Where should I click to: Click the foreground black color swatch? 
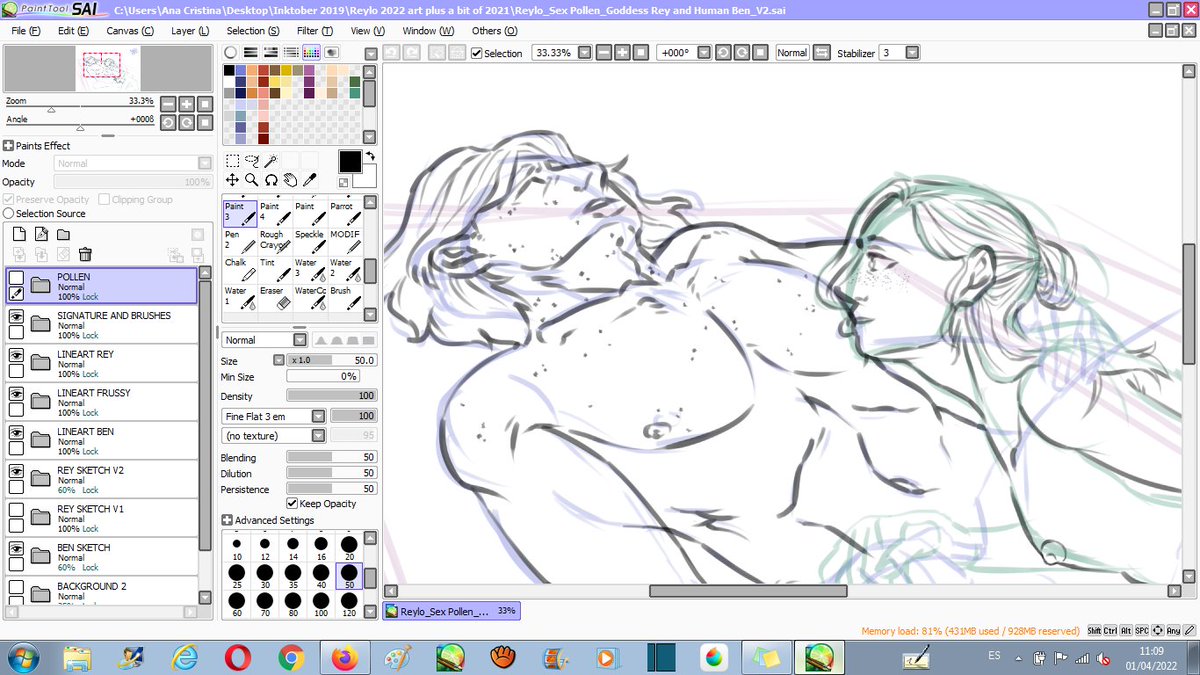click(x=350, y=162)
